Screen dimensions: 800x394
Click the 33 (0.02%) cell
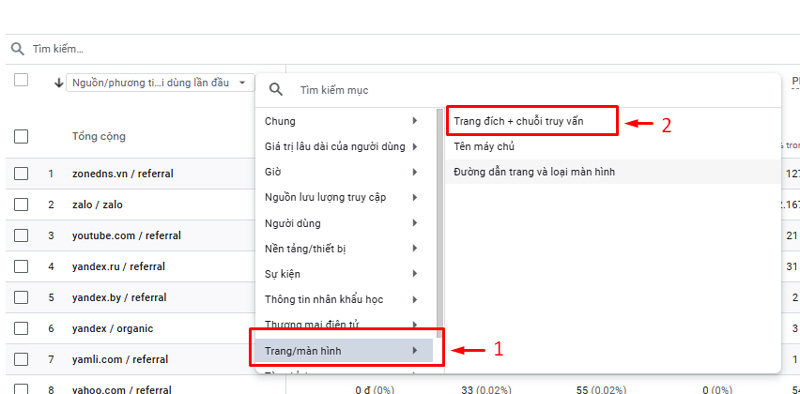[485, 390]
